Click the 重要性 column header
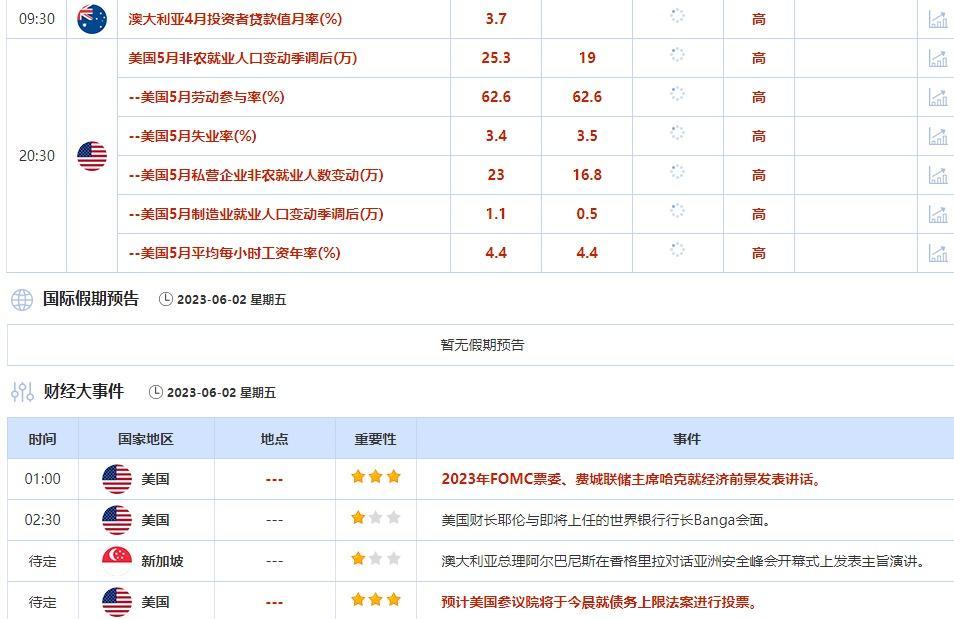Viewport: 954px width, 619px height. coord(374,439)
